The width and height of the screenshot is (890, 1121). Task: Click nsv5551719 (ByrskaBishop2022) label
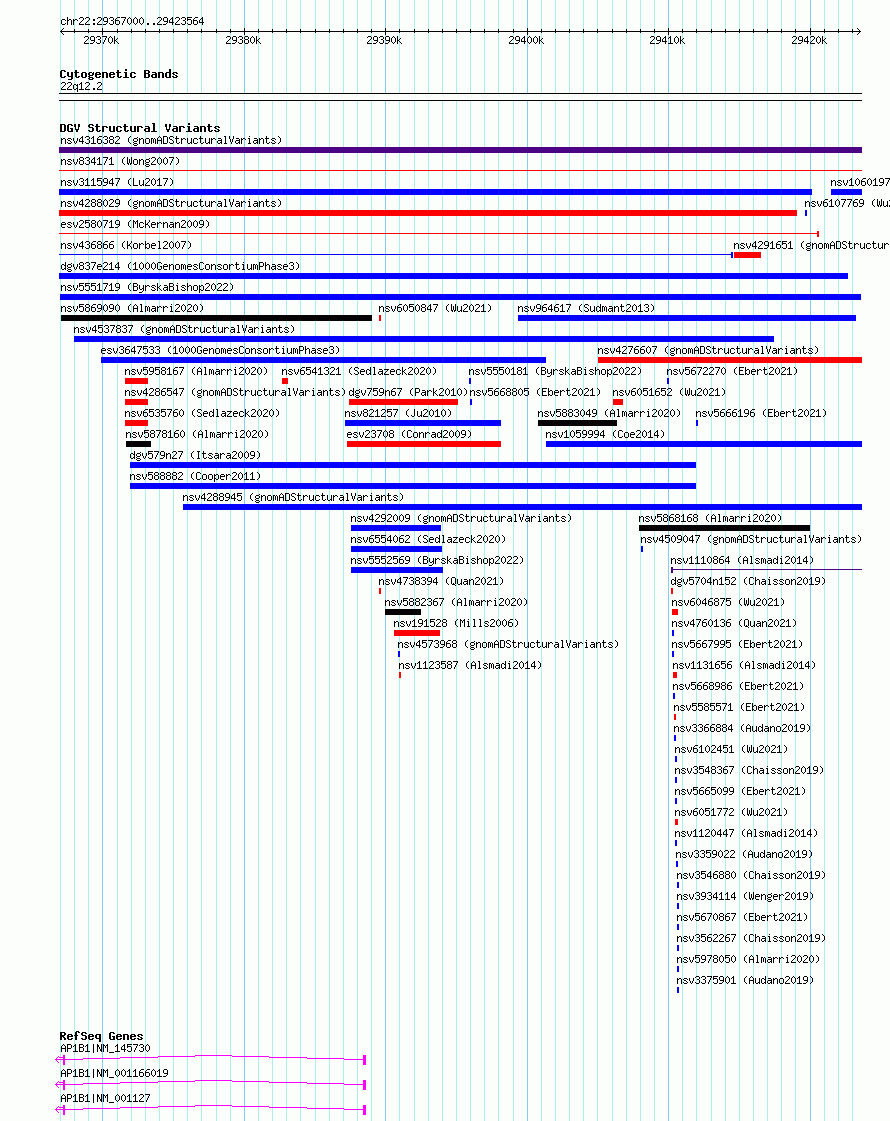tap(147, 287)
